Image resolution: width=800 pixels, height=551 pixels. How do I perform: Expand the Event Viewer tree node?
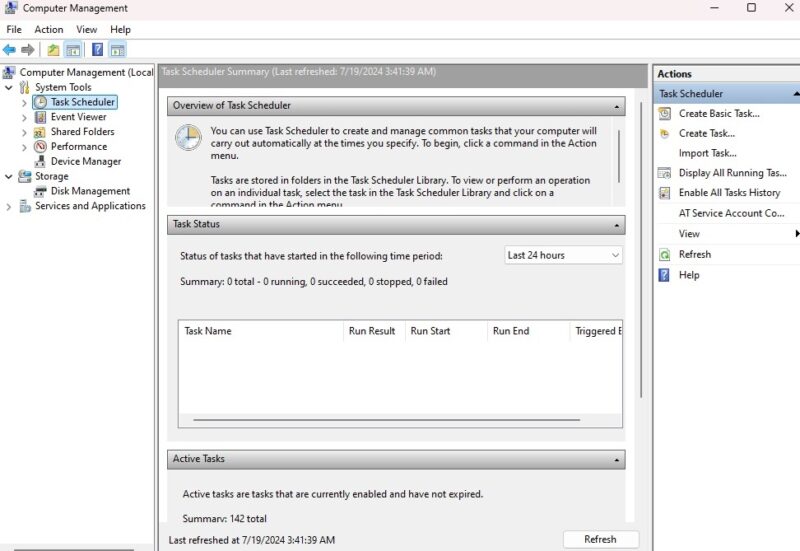(24, 117)
